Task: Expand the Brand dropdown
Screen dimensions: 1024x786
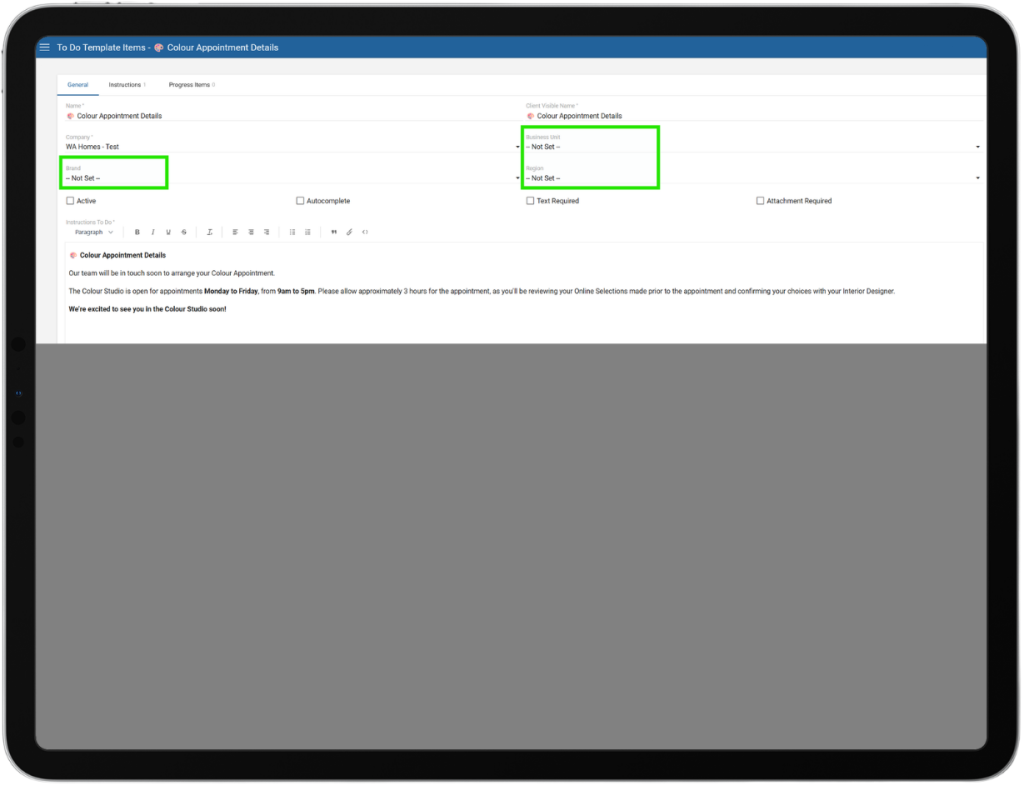Action: (x=290, y=178)
